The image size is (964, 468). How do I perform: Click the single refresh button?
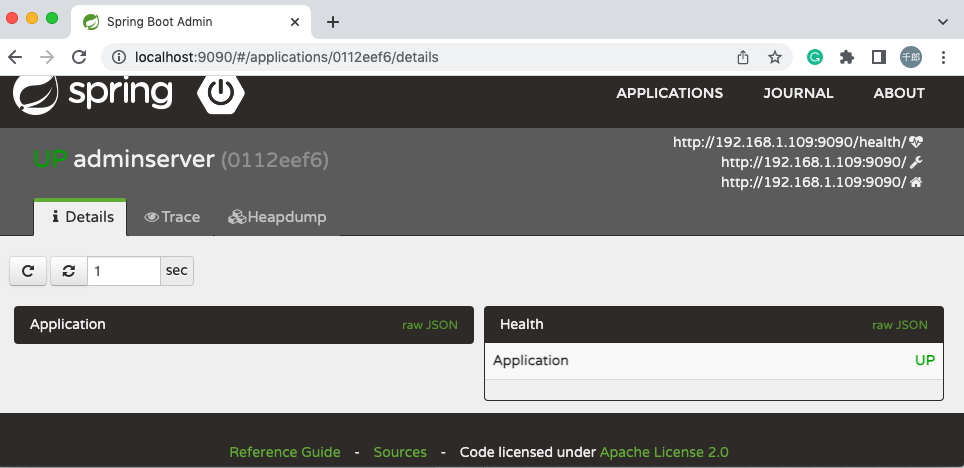point(28,271)
